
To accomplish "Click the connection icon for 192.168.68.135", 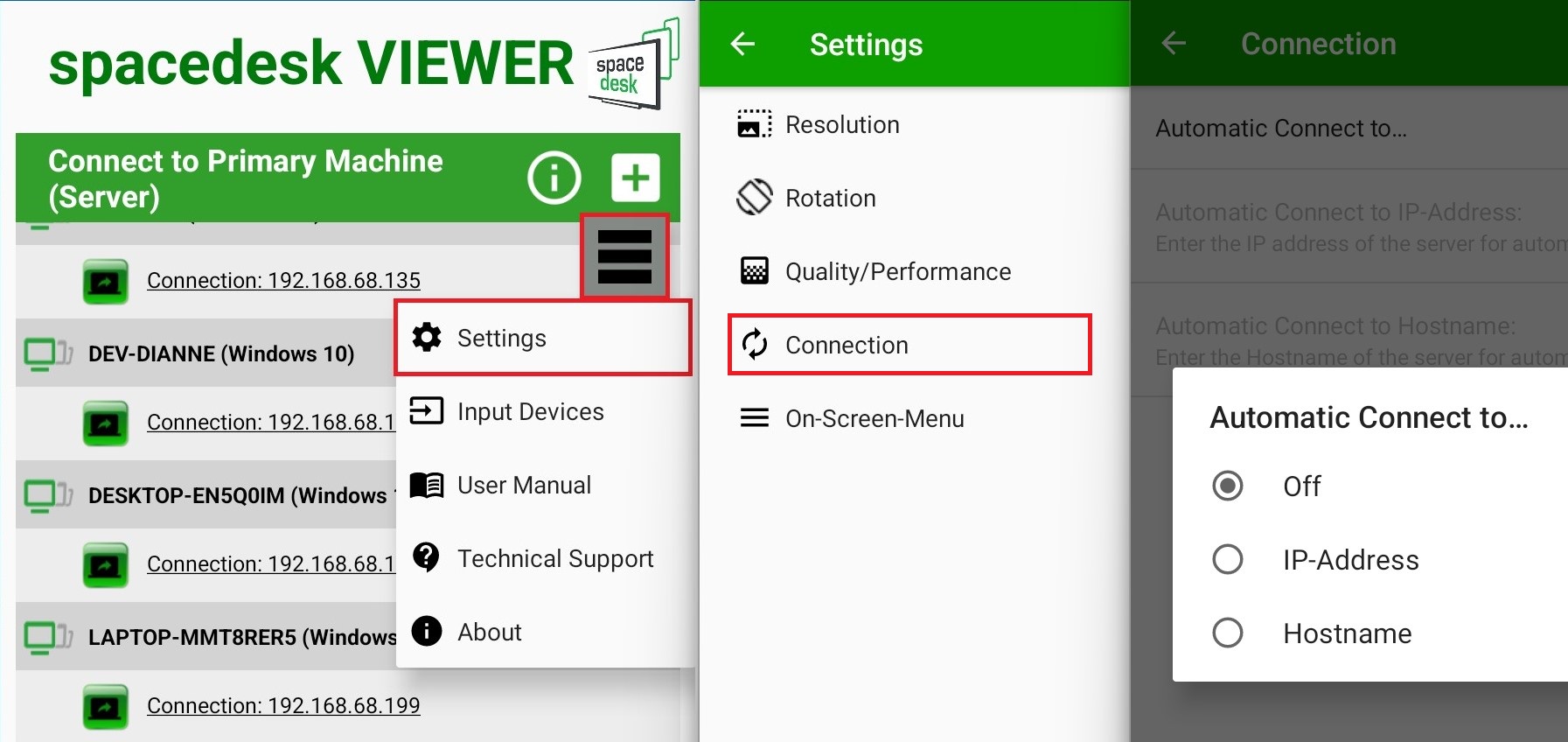I will click(x=106, y=281).
